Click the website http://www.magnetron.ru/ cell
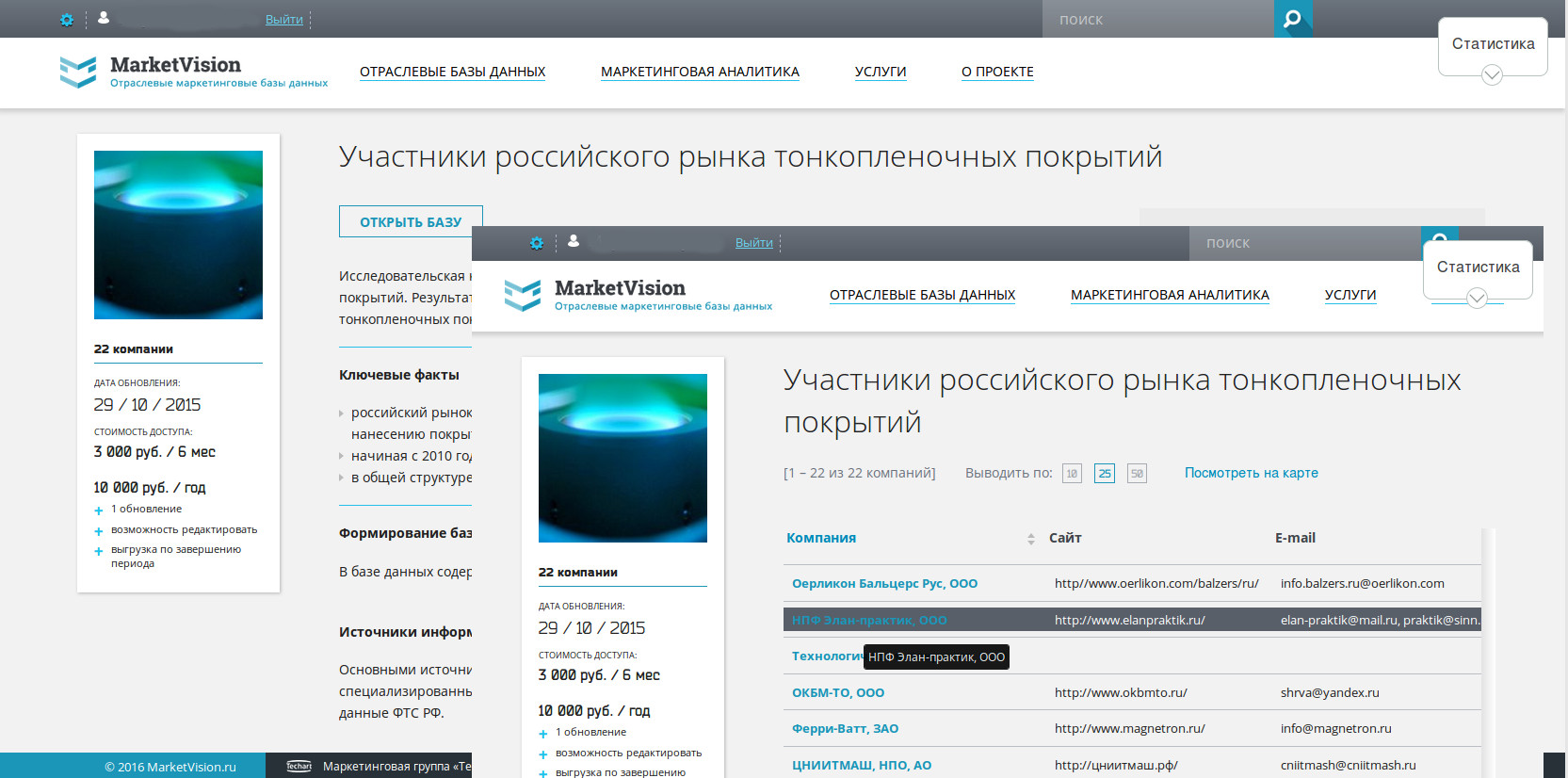This screenshot has height=778, width=1568. coord(1130,728)
